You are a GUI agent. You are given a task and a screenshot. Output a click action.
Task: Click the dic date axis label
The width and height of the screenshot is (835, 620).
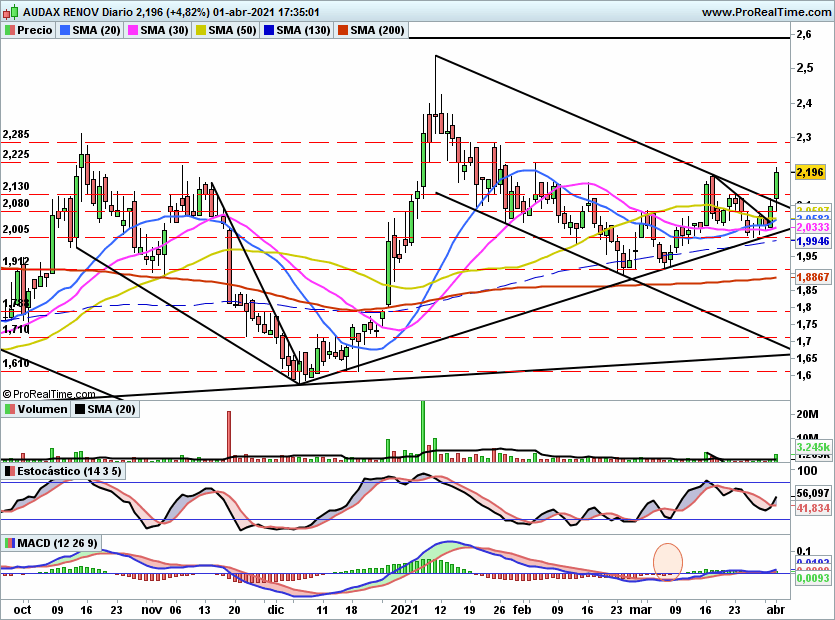(275, 610)
